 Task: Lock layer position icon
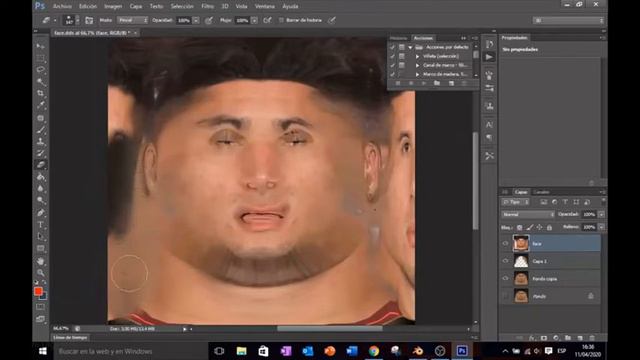tap(539, 227)
